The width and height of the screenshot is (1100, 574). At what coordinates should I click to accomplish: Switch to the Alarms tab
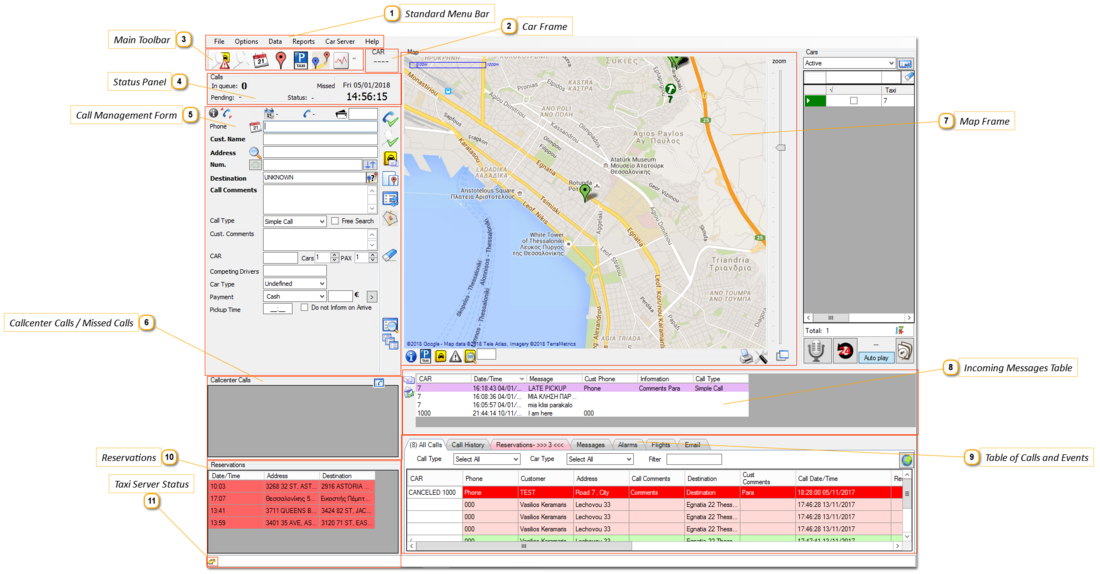627,445
